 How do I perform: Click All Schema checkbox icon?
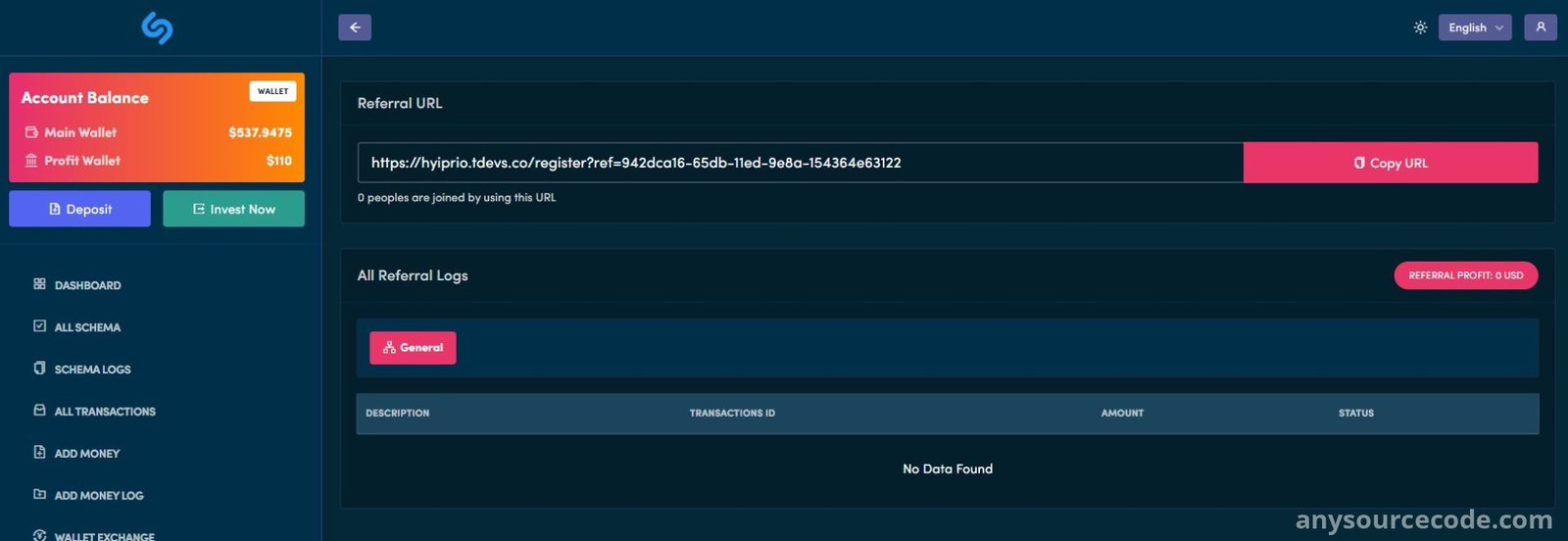pos(39,326)
